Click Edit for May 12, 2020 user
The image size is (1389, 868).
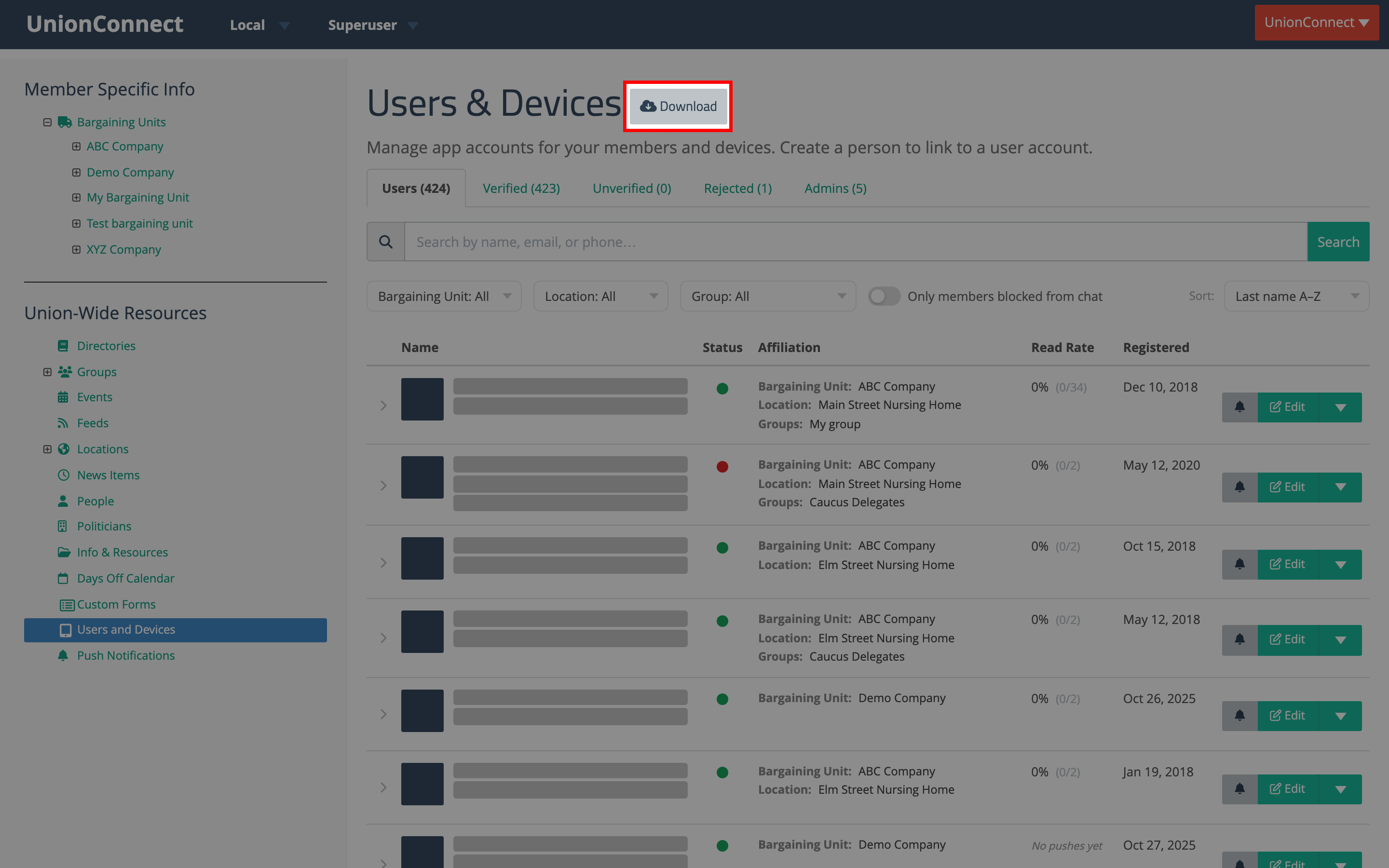click(x=1288, y=487)
